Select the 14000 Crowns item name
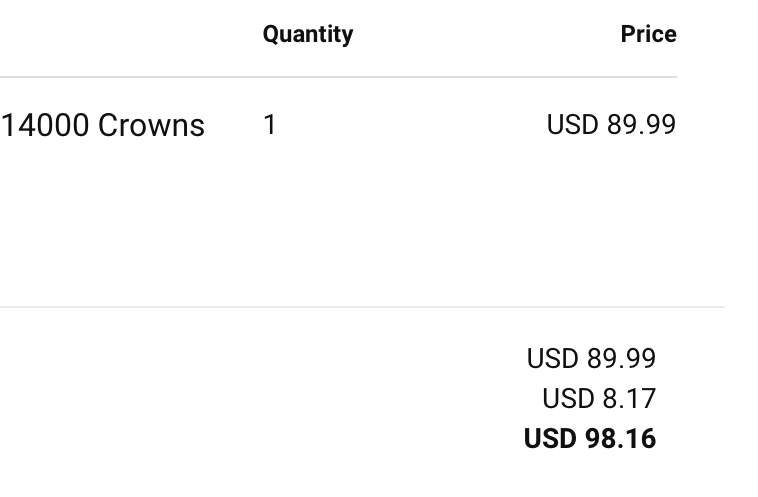758x497 pixels. (x=103, y=126)
